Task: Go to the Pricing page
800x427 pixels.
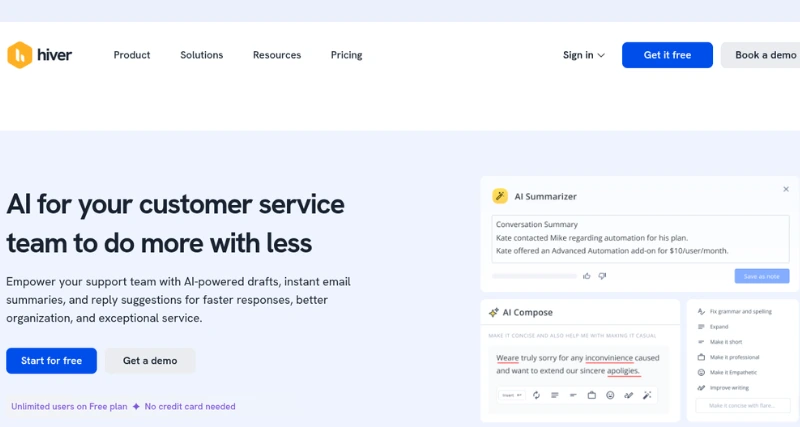Action: pos(346,55)
